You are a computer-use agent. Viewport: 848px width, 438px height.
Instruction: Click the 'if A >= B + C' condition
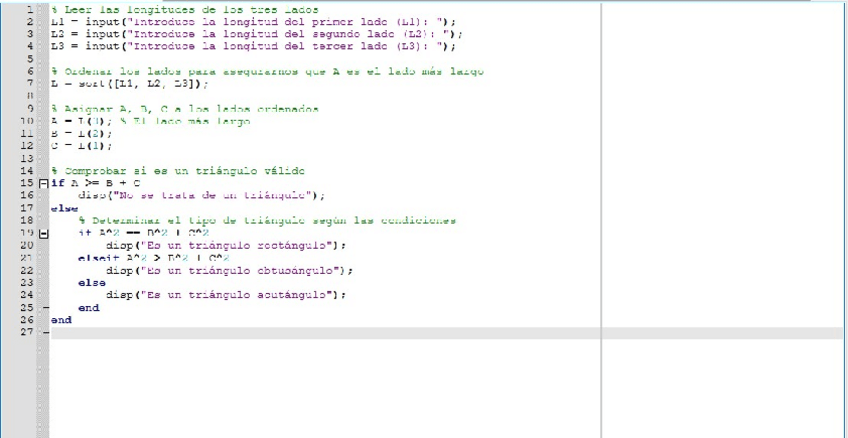point(95,183)
